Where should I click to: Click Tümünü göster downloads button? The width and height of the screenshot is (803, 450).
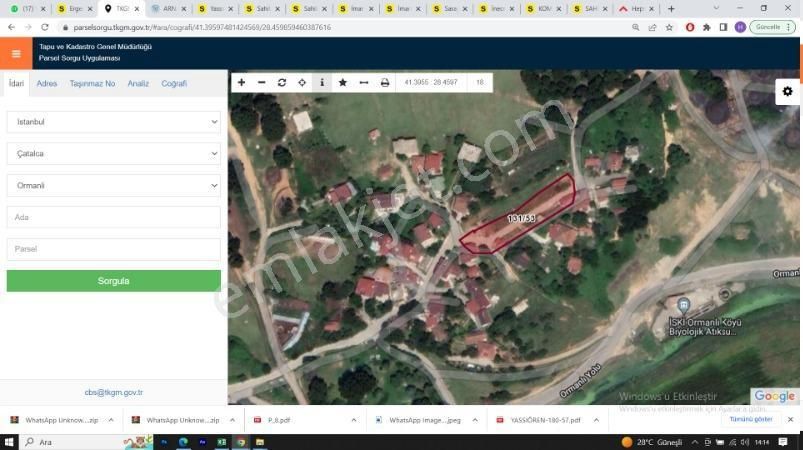(x=751, y=419)
